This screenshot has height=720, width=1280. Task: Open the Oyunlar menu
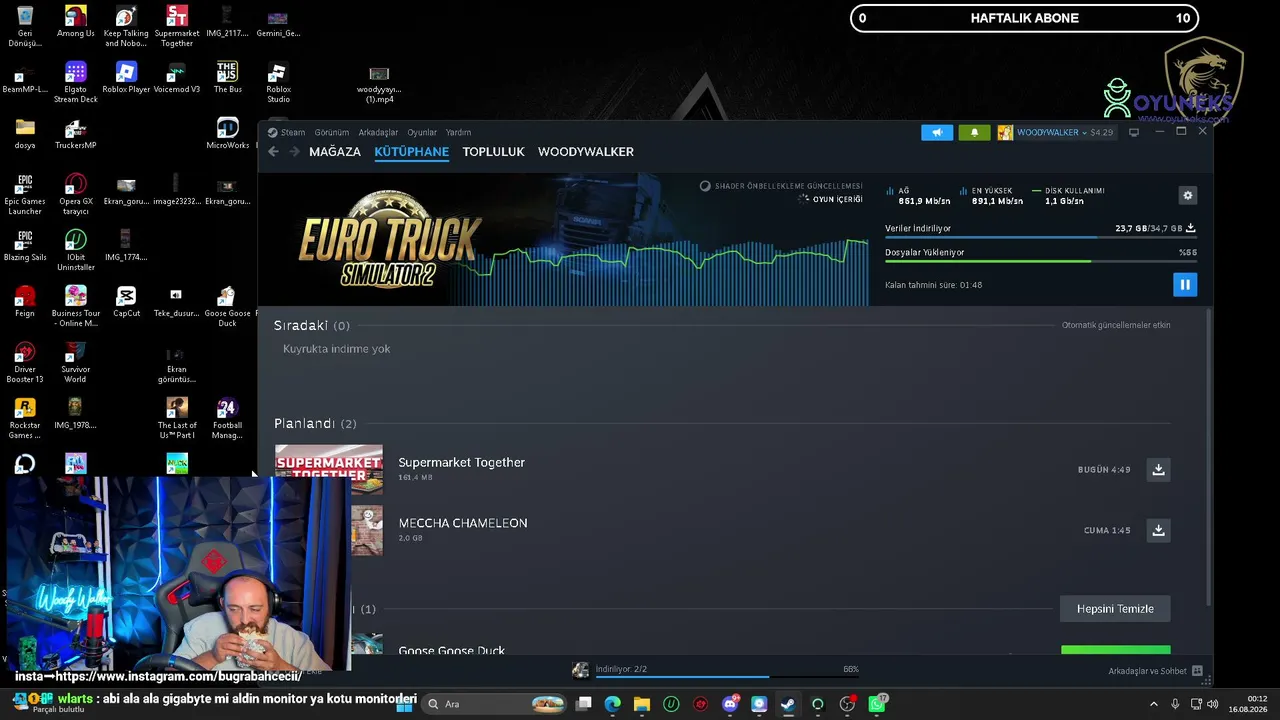click(422, 132)
